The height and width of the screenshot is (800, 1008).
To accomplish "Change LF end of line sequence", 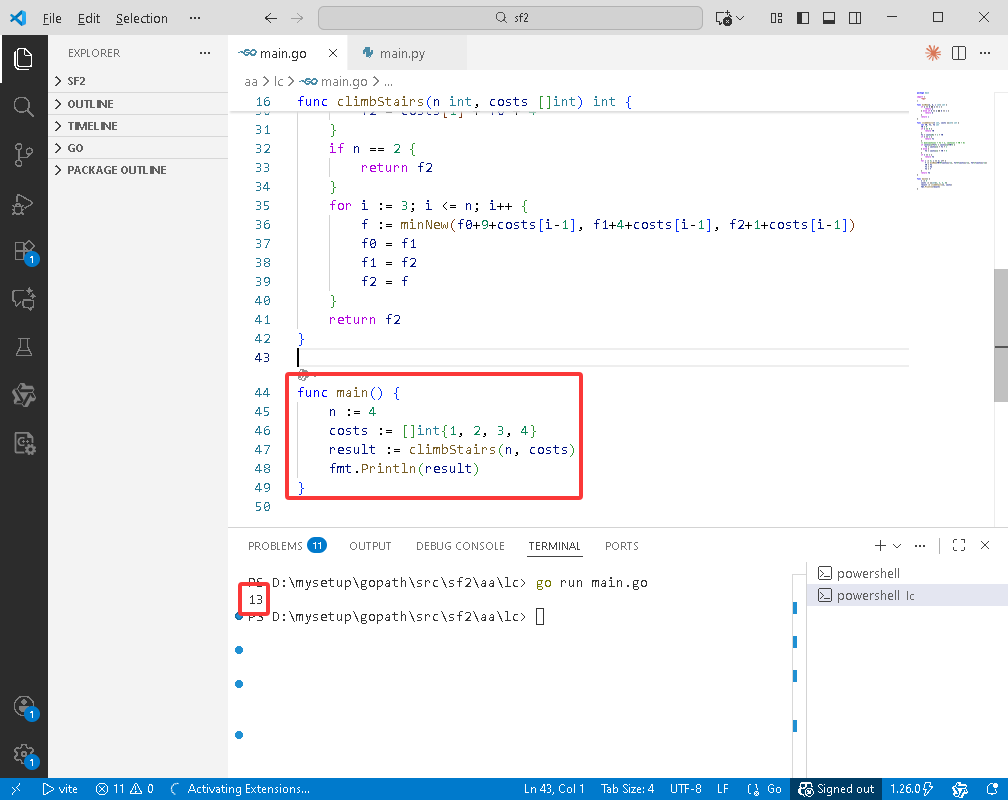I will (723, 789).
